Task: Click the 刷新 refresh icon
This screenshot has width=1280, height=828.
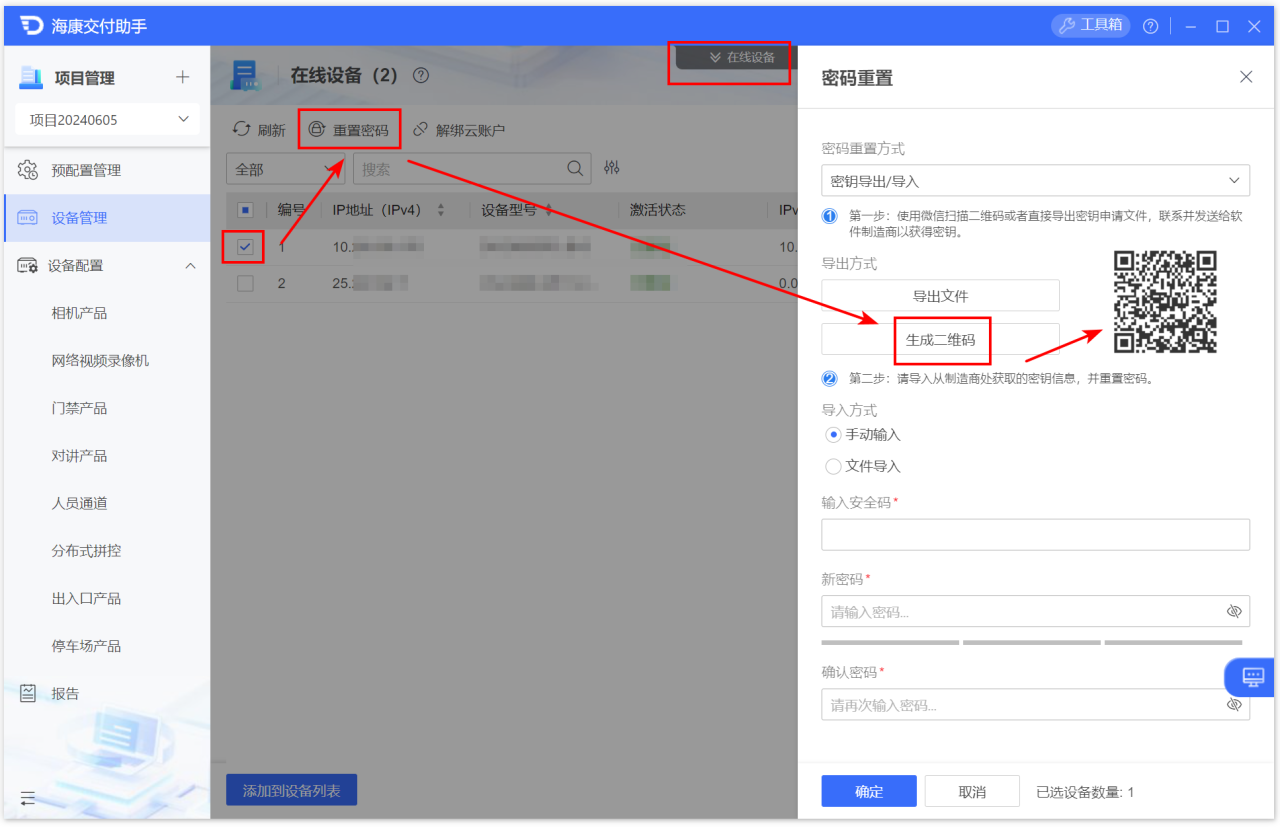Action: pos(240,128)
